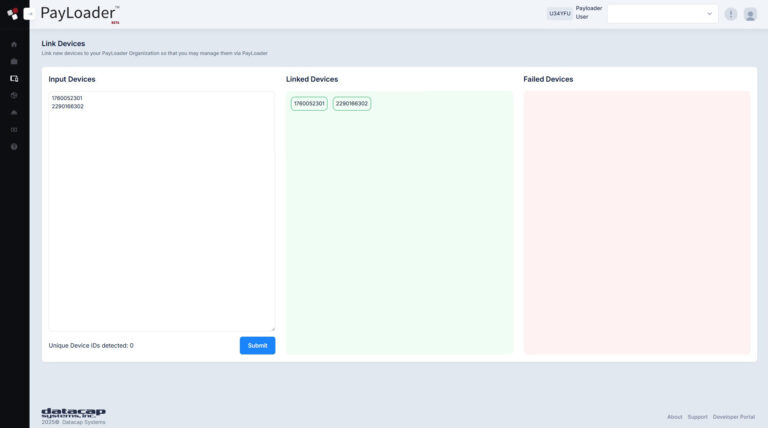Click the text '2290166302' in input area

68,106
